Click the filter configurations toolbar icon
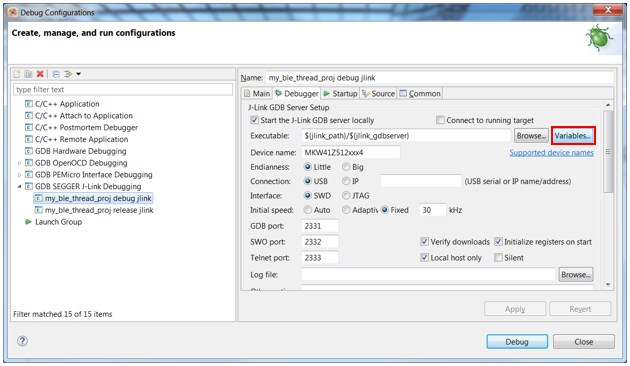Screen dimensions: 630x366 click(x=68, y=74)
